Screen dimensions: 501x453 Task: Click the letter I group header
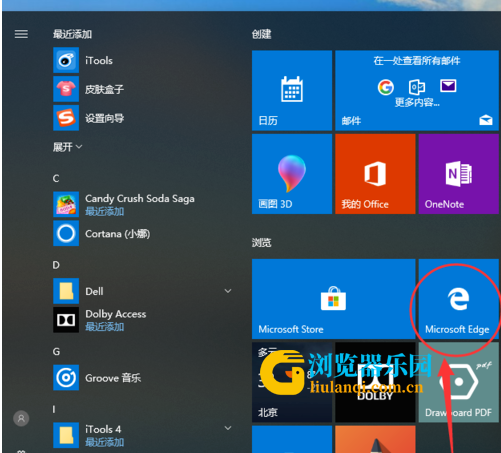click(x=54, y=409)
